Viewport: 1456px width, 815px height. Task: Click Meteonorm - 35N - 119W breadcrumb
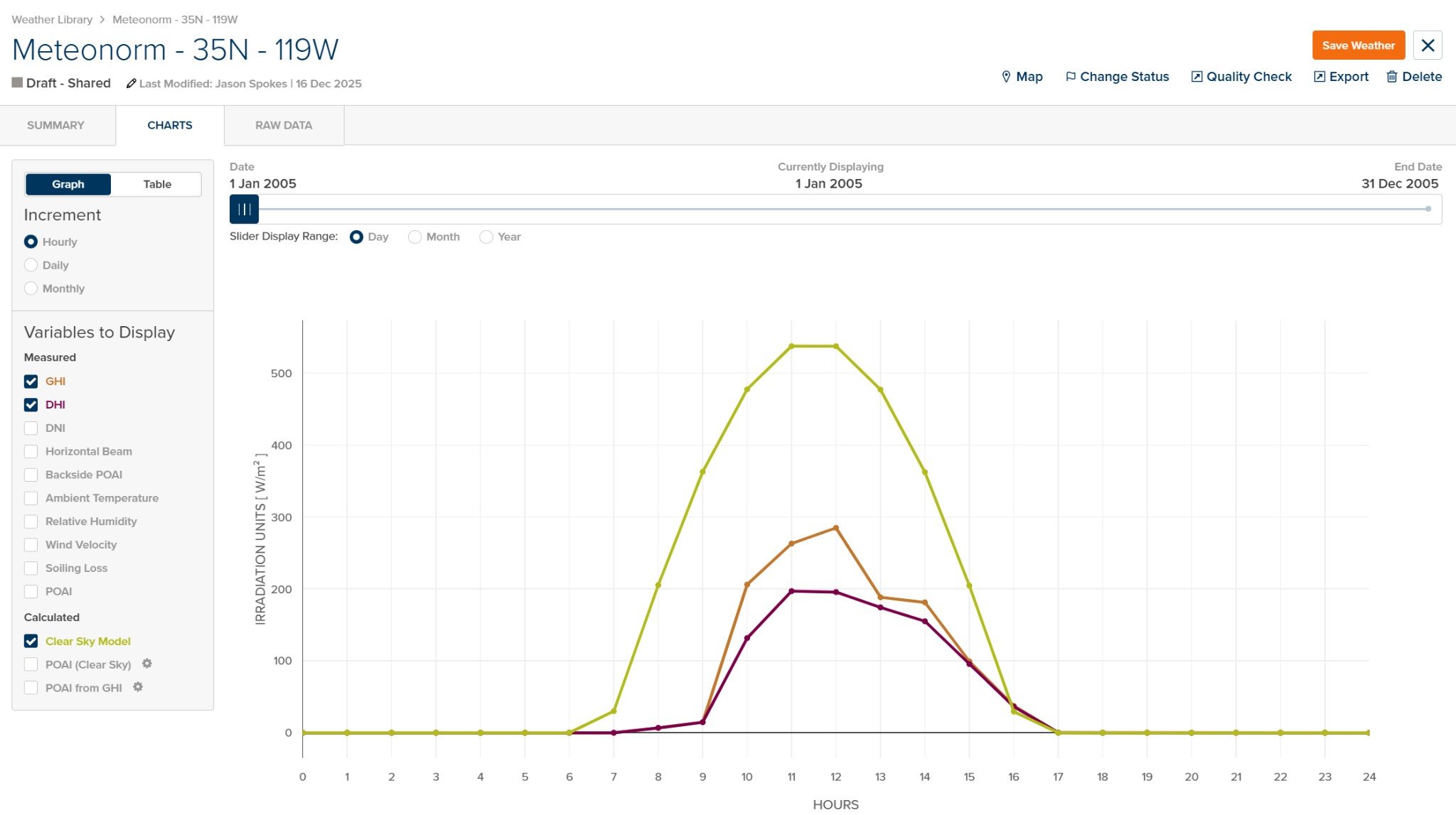(x=175, y=20)
